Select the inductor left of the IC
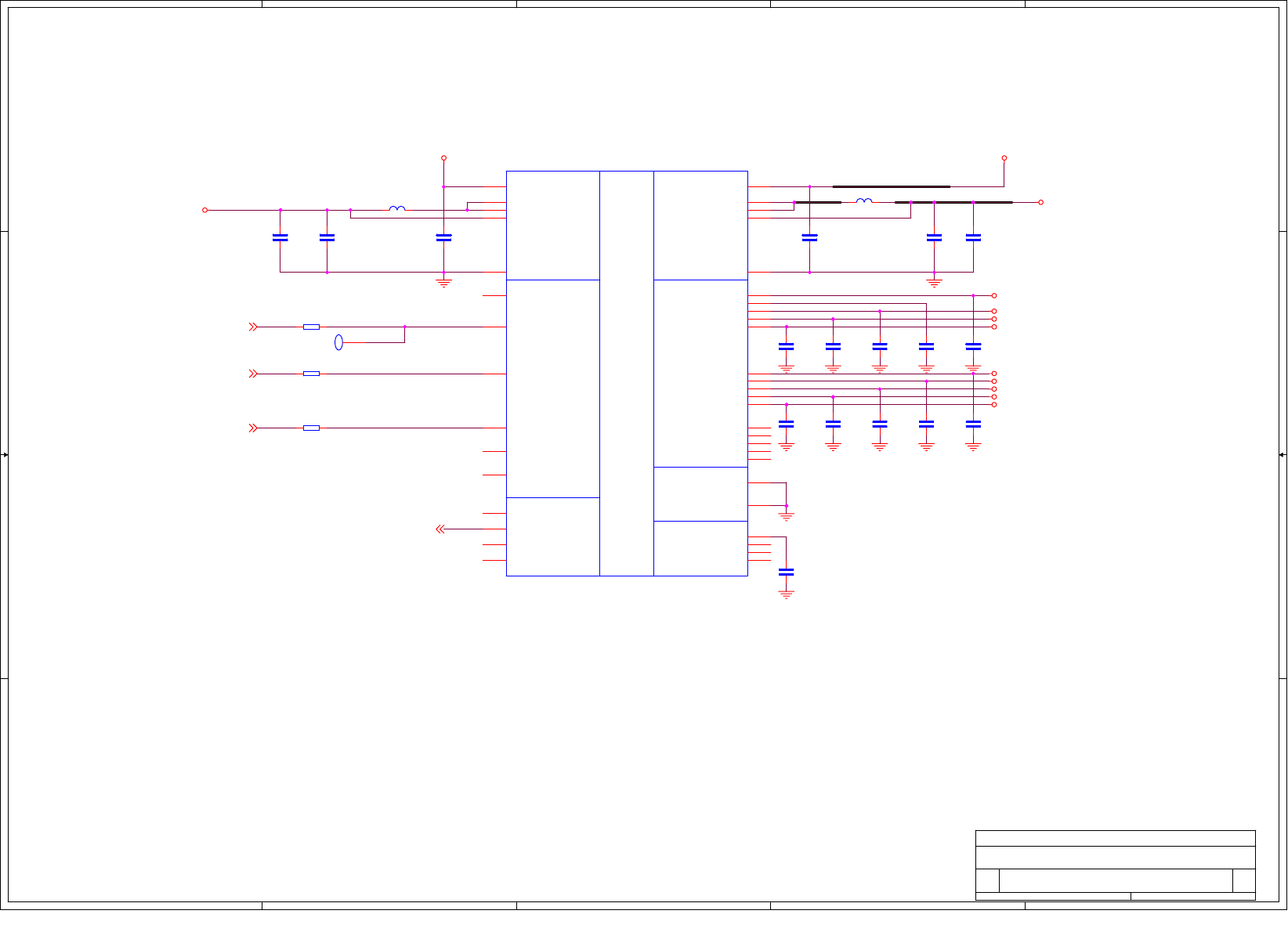1288x932 pixels. pyautogui.click(x=397, y=208)
